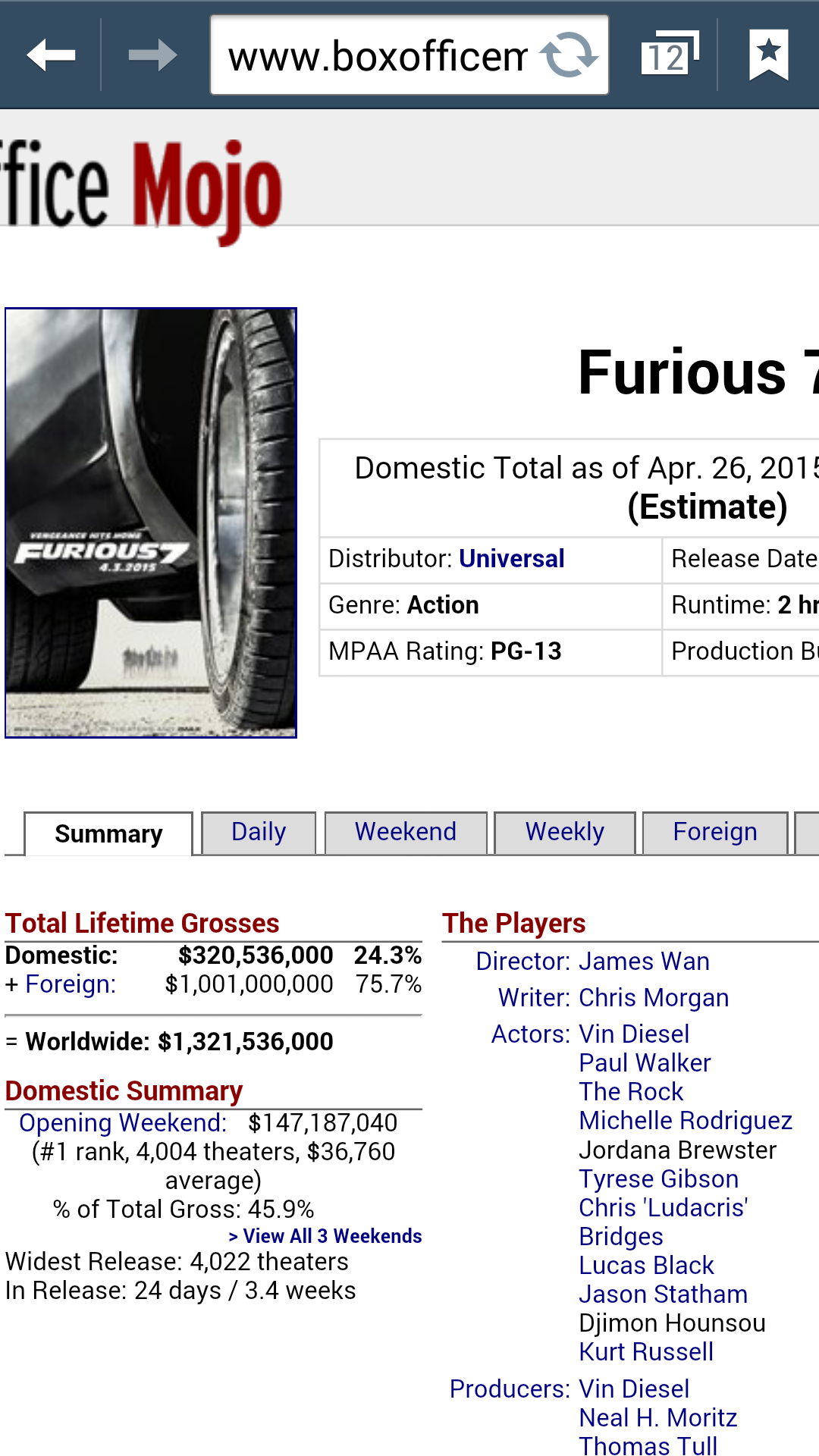Follow the Foreign grosses link

point(71,984)
